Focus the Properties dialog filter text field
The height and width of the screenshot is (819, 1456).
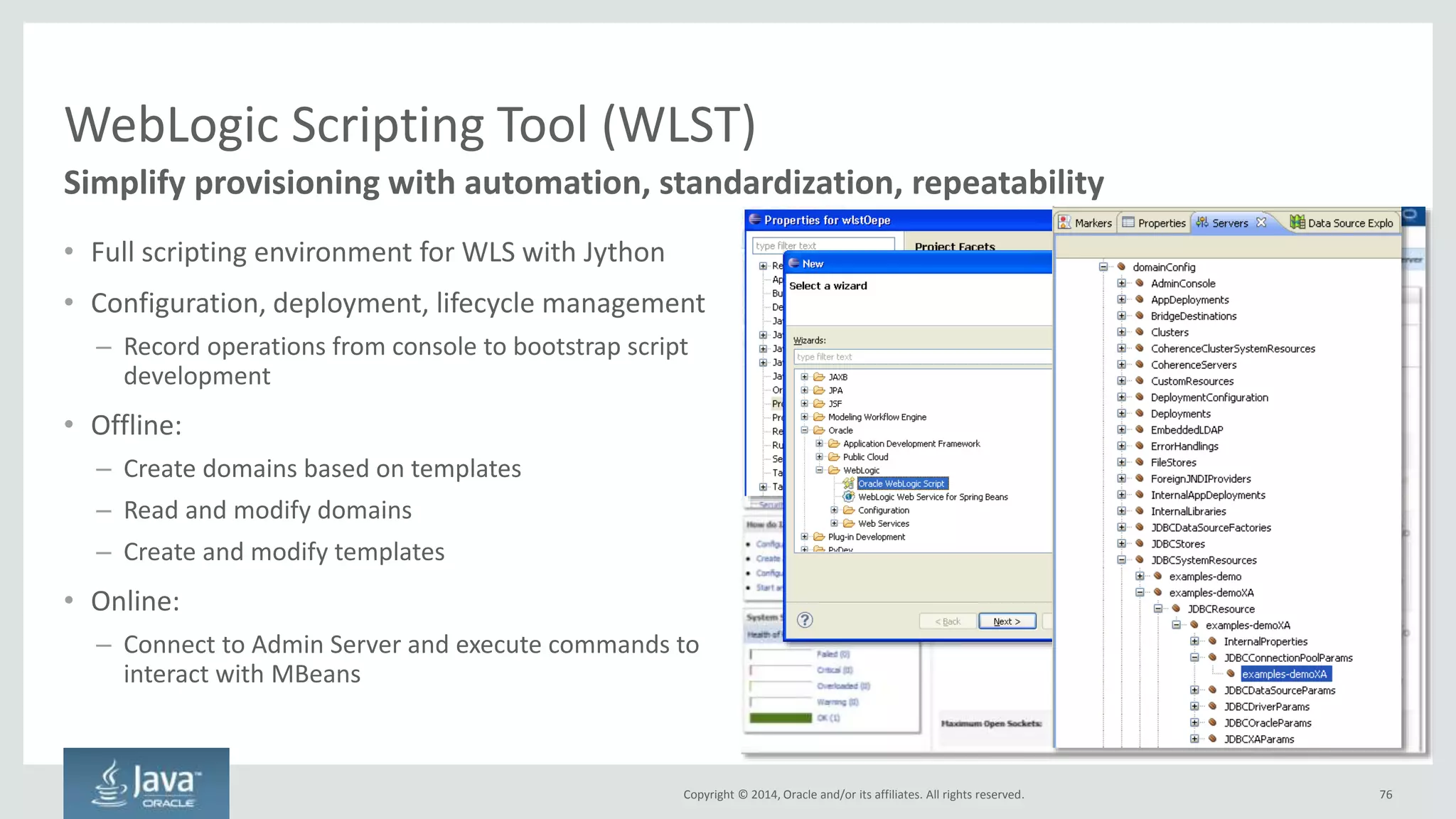pos(823,245)
